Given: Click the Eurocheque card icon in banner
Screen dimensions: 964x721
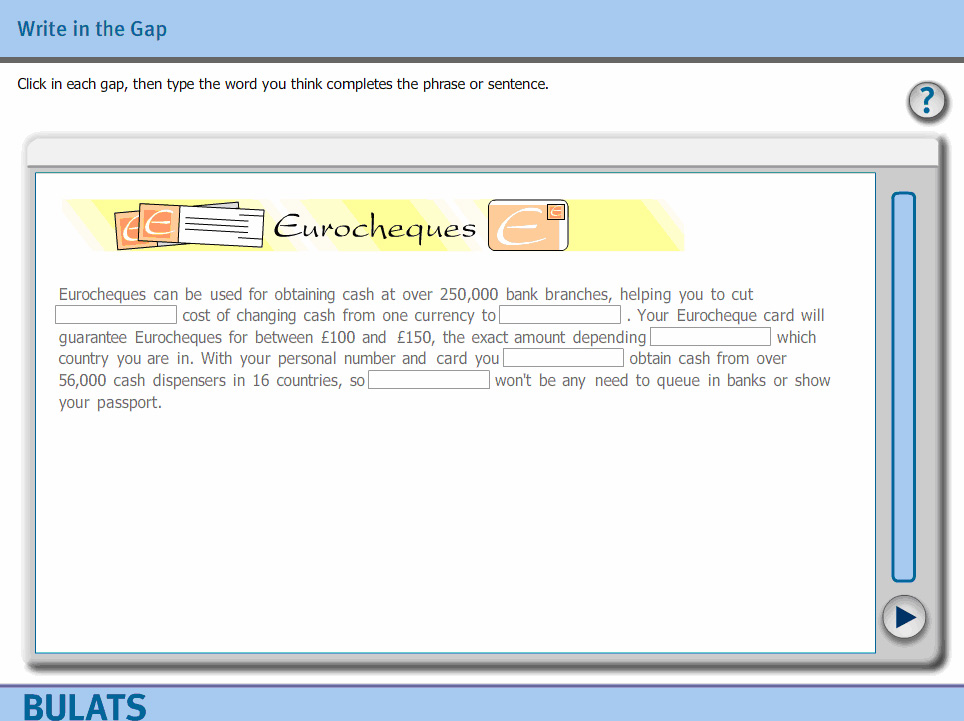Looking at the screenshot, I should pos(528,226).
